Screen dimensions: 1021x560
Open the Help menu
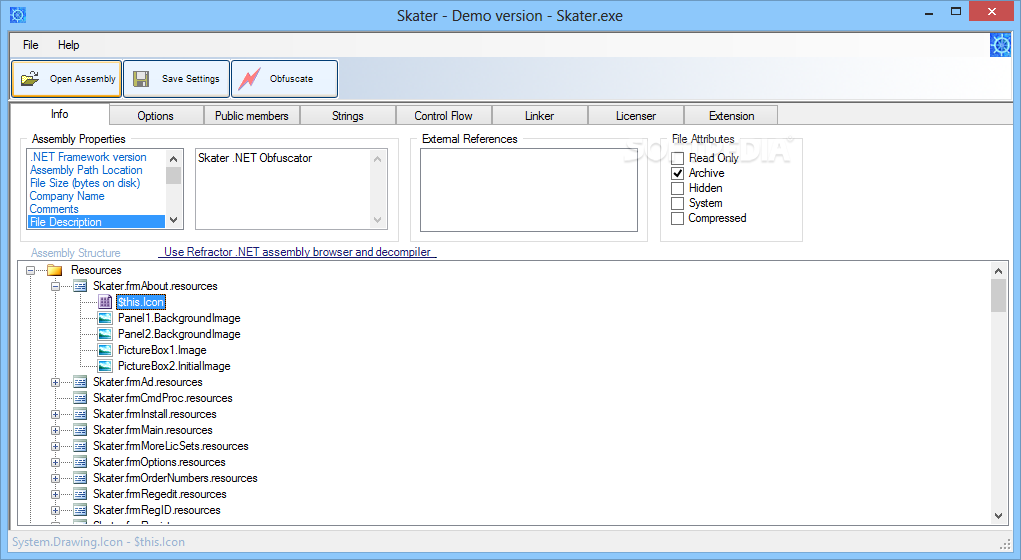click(x=68, y=45)
